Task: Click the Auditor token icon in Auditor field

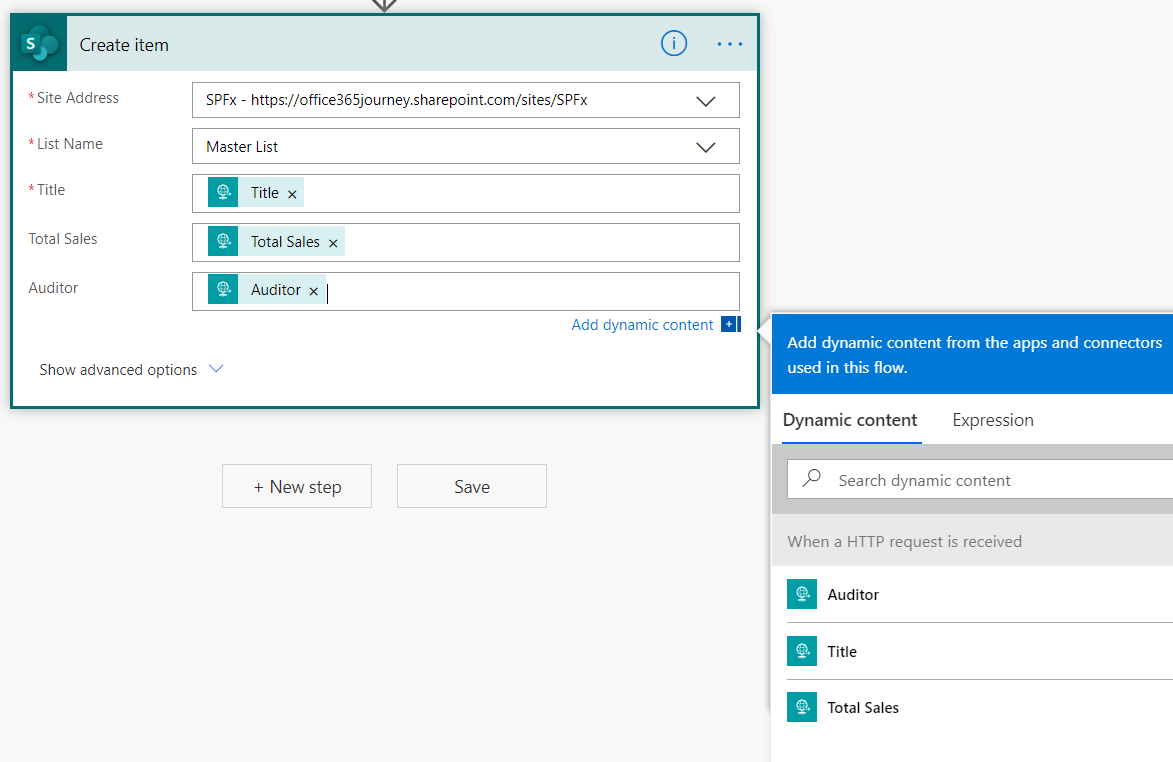Action: pyautogui.click(x=223, y=289)
